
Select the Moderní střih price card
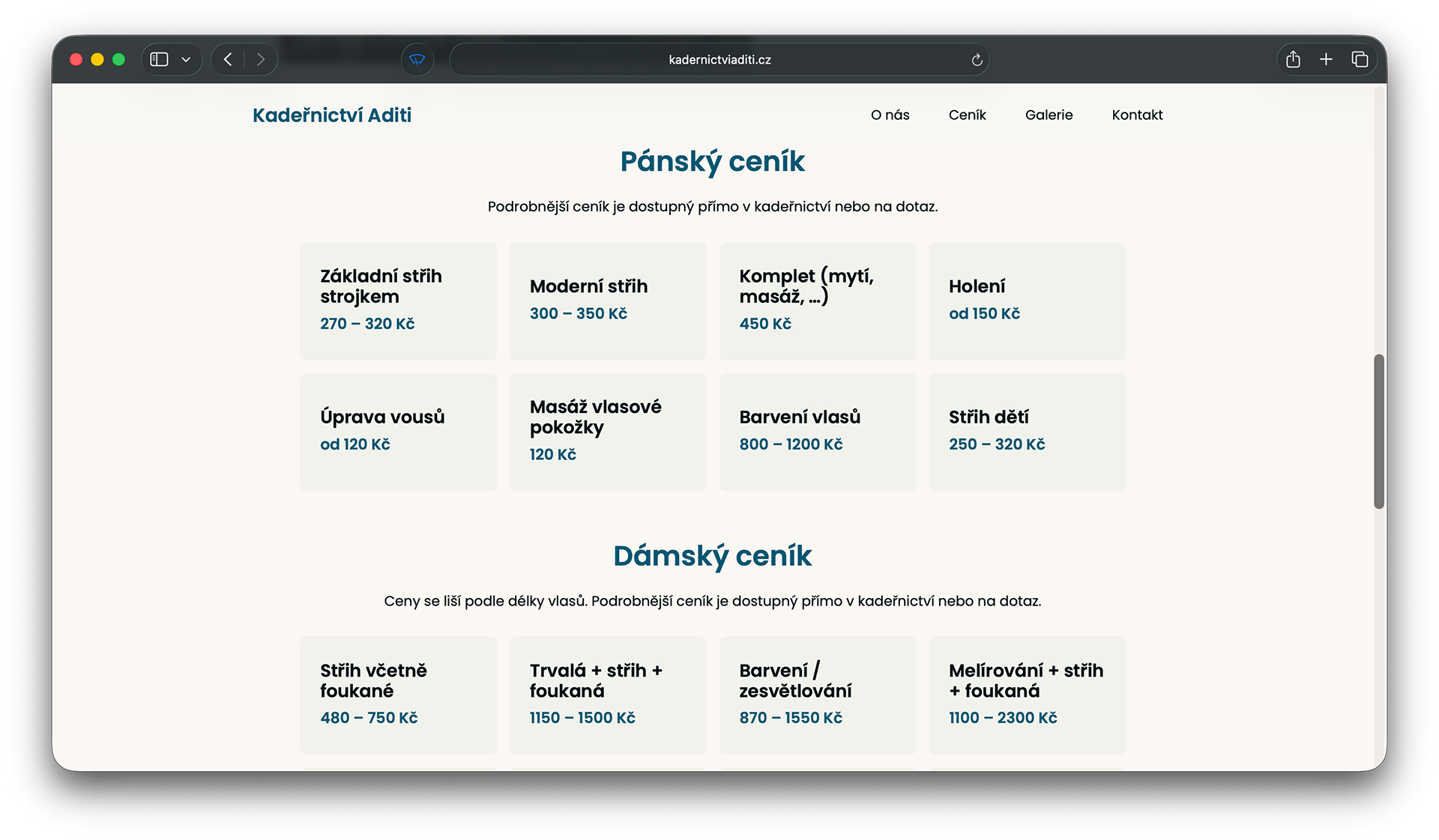(607, 300)
